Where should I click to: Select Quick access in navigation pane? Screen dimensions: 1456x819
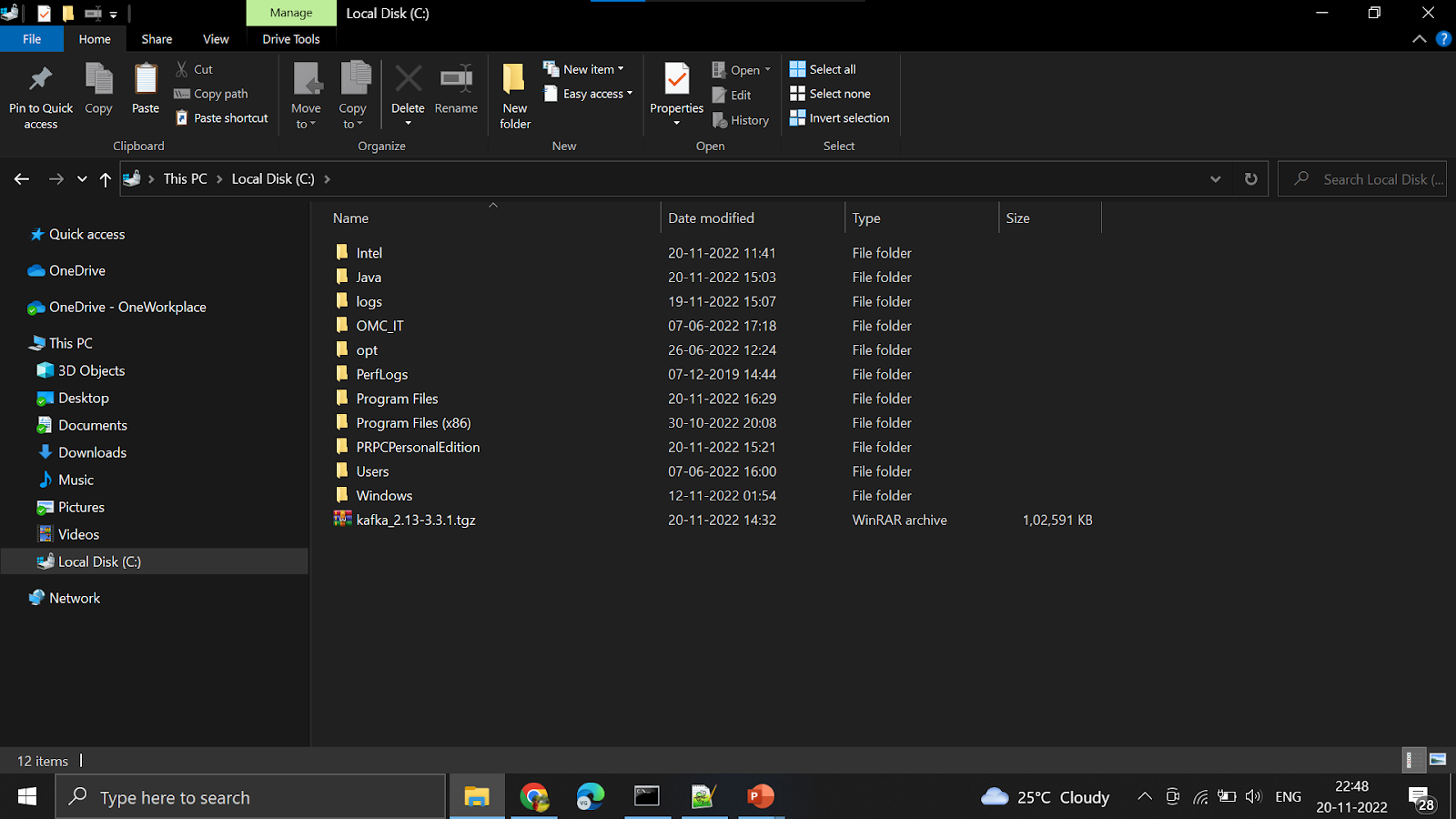click(86, 235)
